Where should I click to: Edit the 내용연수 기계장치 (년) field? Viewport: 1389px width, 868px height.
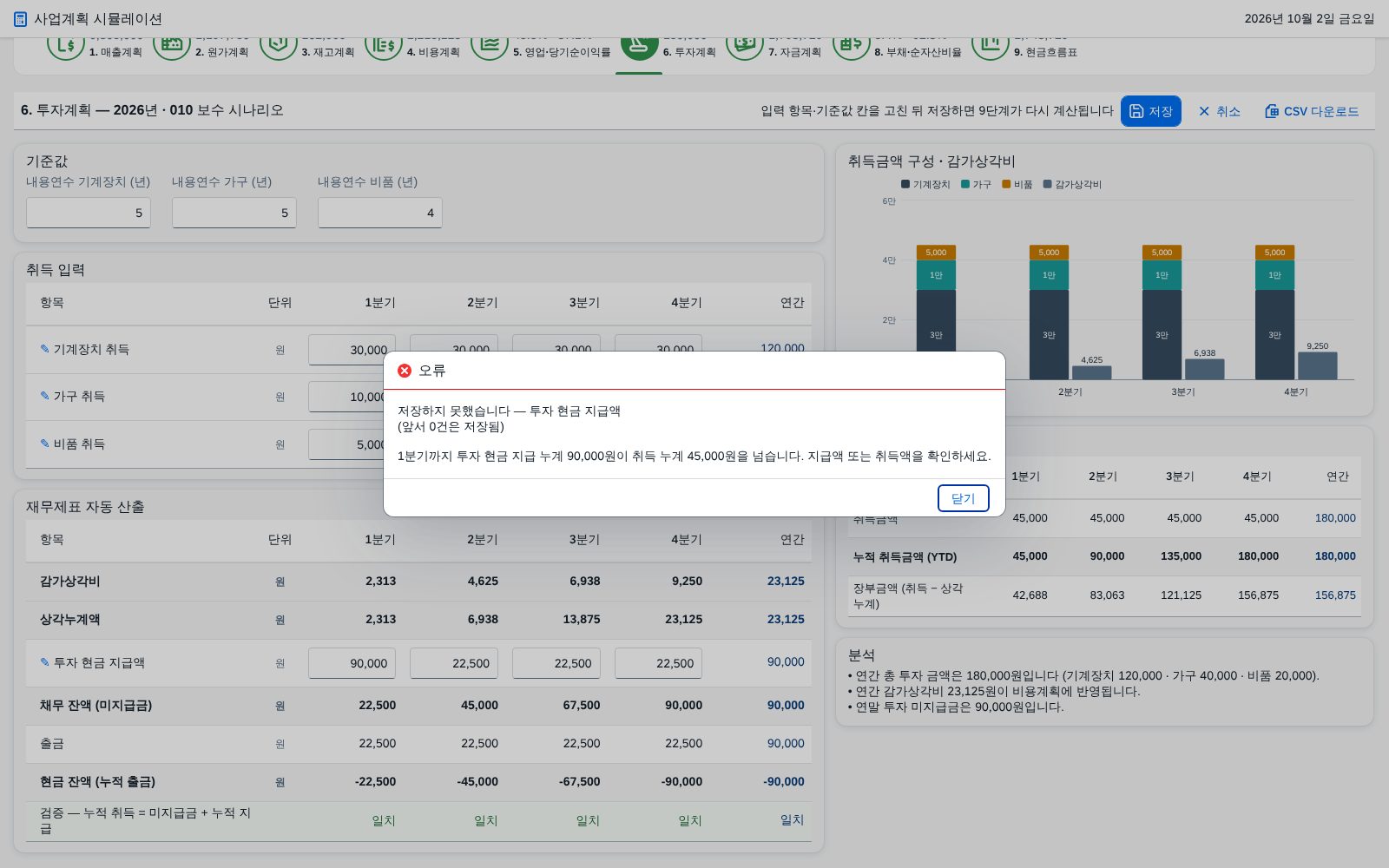(x=89, y=213)
